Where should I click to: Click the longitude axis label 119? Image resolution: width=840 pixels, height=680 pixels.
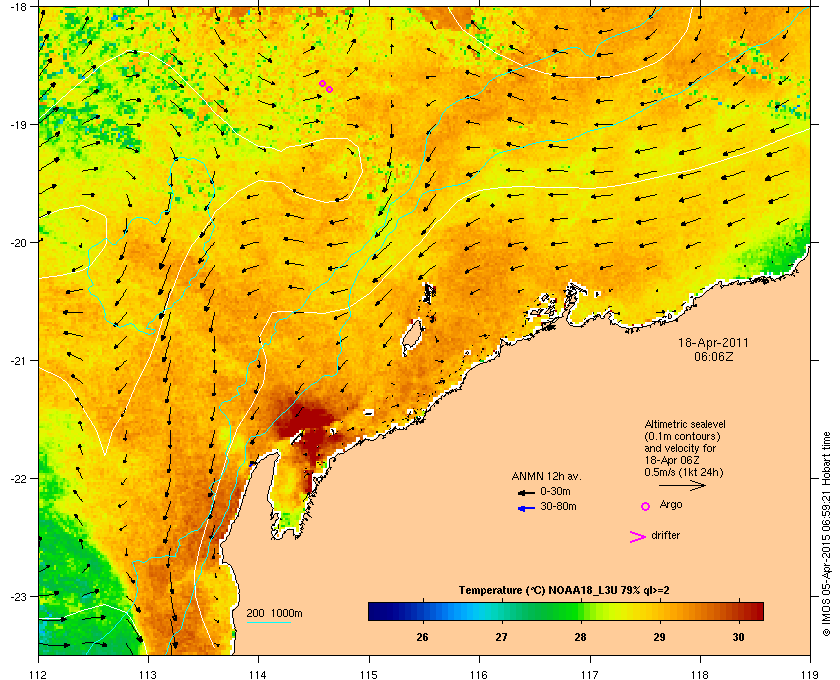(x=810, y=675)
